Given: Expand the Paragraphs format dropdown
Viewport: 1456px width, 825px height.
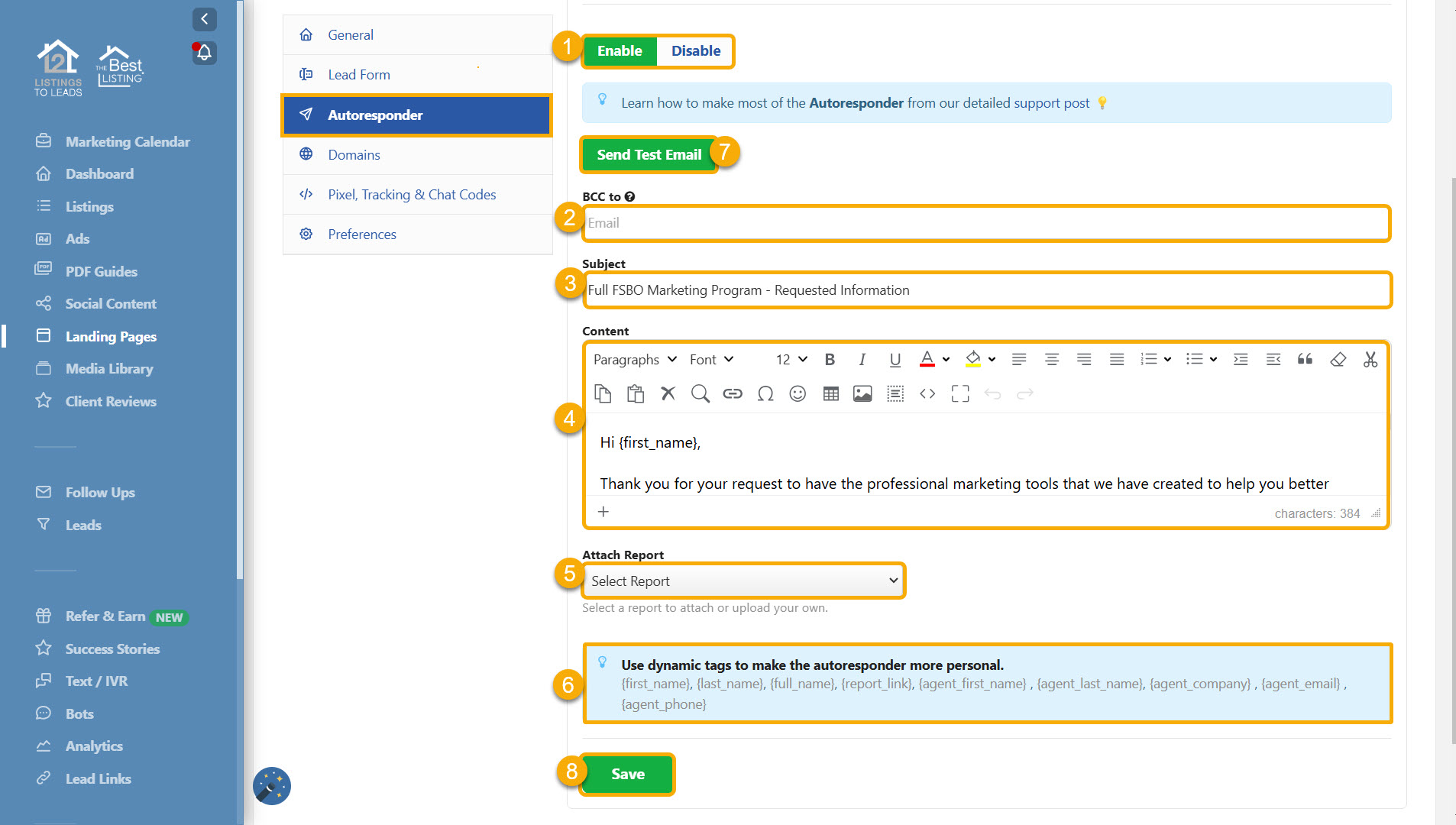Looking at the screenshot, I should tap(635, 359).
